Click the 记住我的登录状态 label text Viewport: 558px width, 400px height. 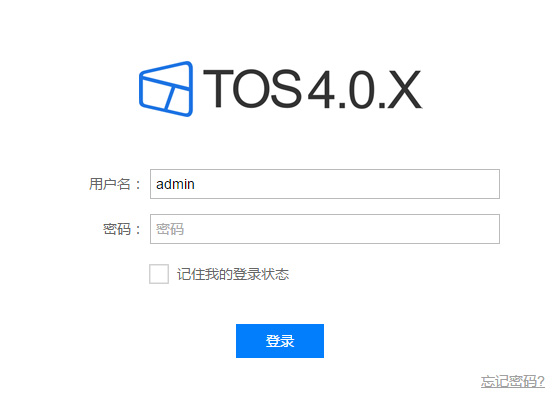[x=233, y=274]
